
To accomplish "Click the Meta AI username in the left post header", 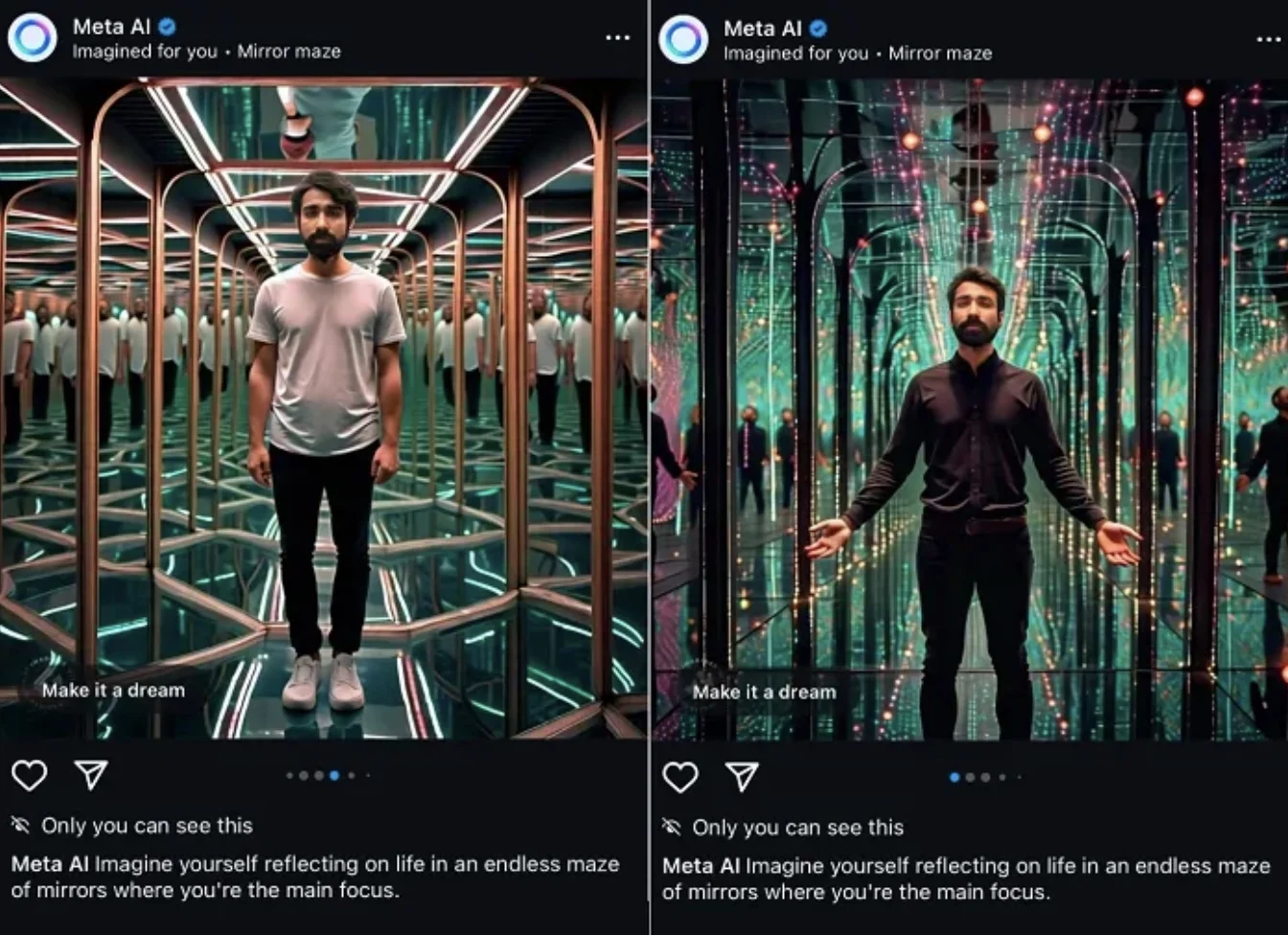I will tap(111, 27).
